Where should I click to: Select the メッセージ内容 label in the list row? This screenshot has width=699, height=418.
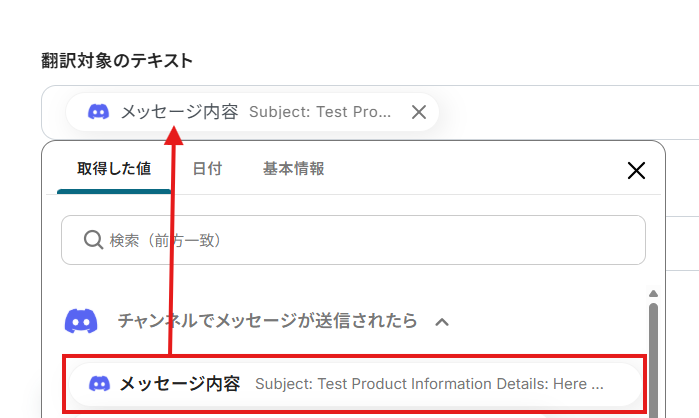pyautogui.click(x=180, y=383)
